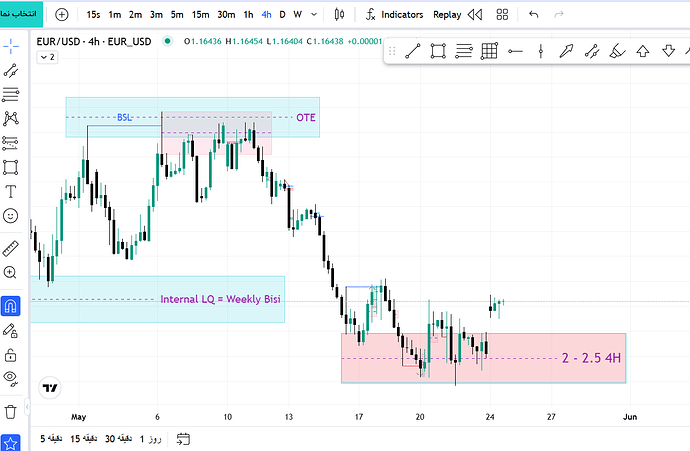Select the BSL label on chart
This screenshot has height=451, width=690.
[124, 117]
